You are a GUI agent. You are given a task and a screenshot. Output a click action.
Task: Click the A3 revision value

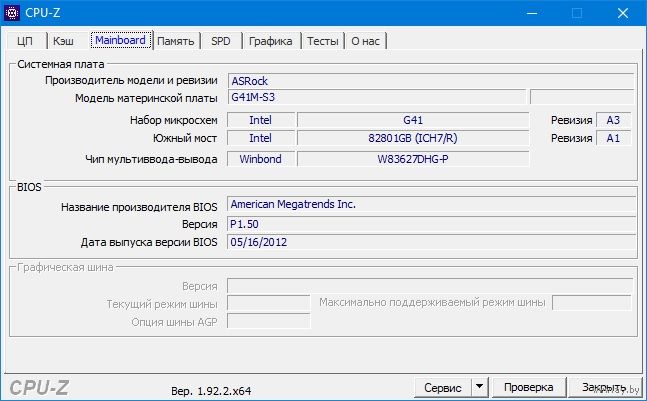(614, 120)
